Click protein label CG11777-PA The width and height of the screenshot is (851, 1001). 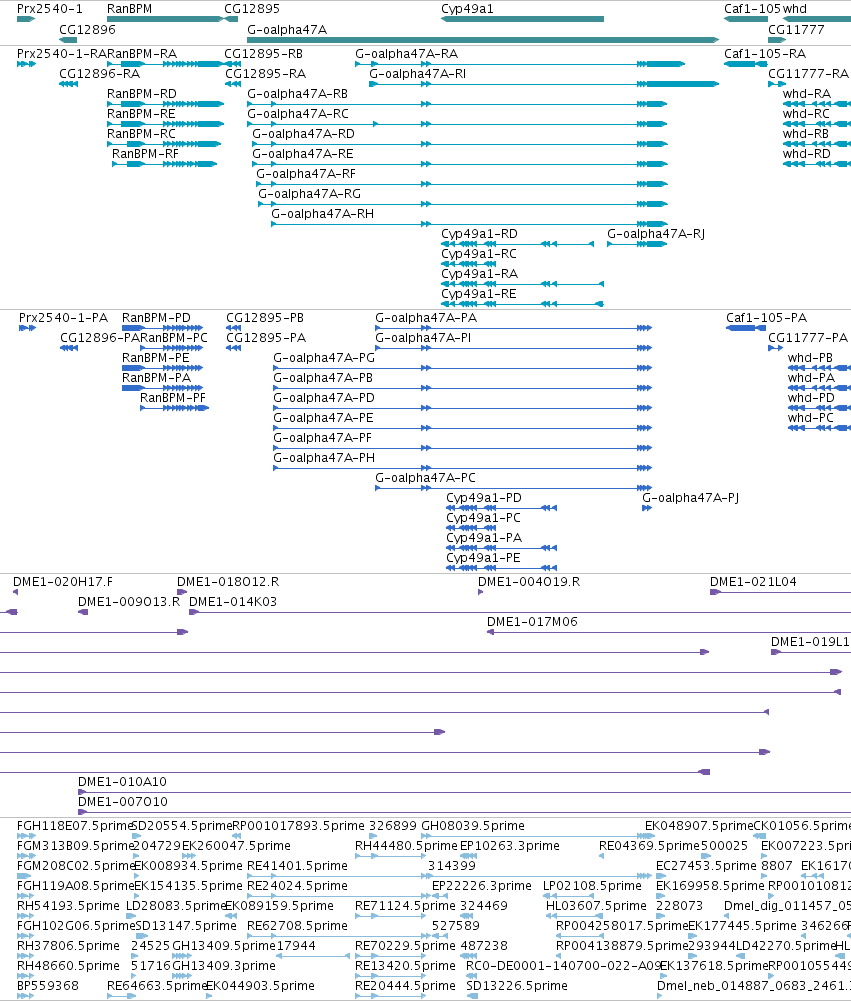(x=808, y=338)
